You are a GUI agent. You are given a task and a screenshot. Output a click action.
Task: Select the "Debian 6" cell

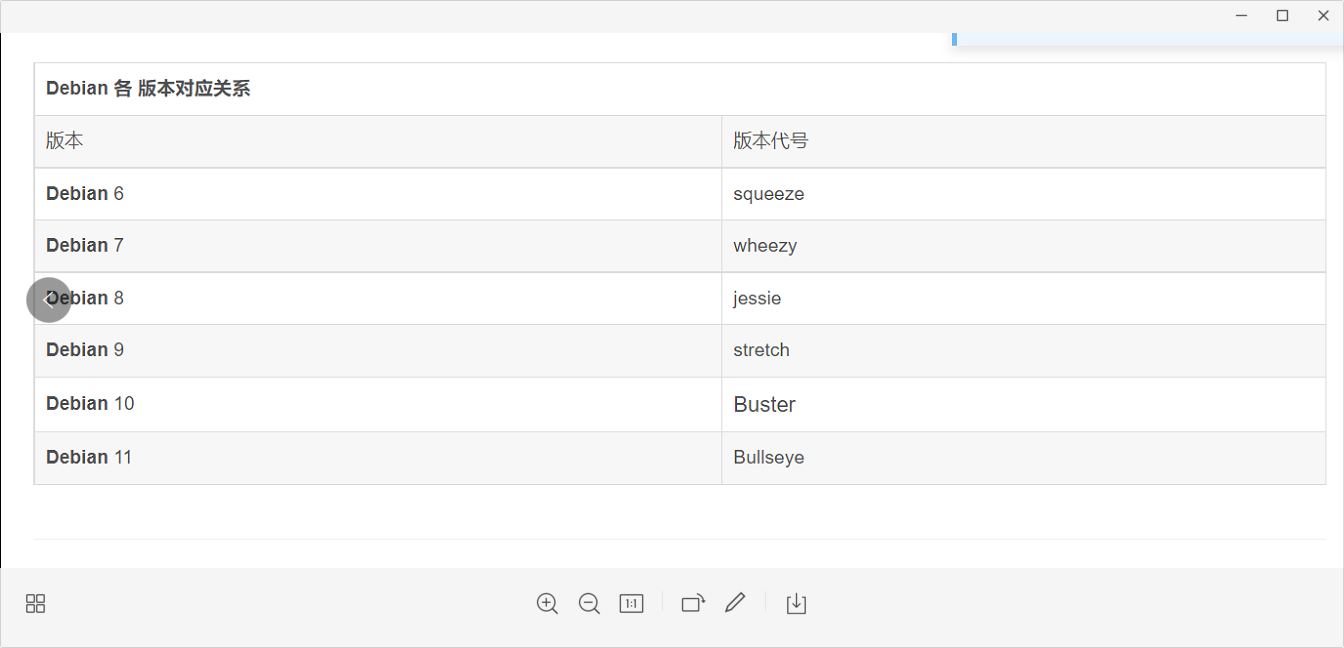(x=378, y=194)
